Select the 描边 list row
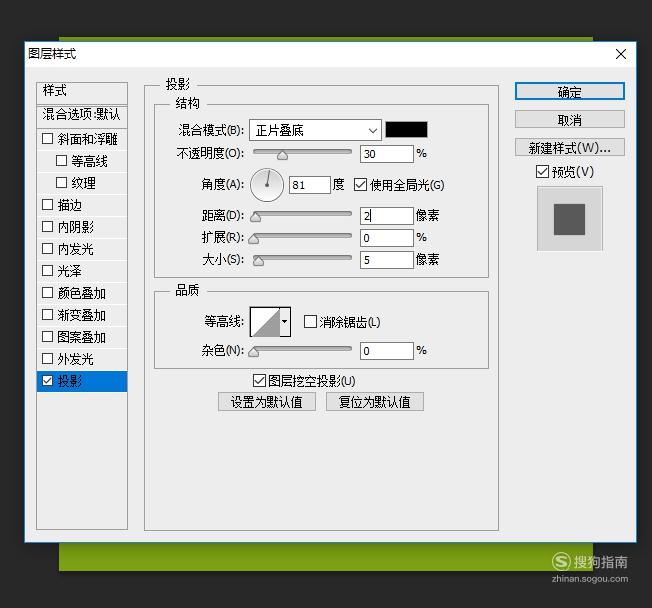Viewport: 652px width, 608px height. [82, 205]
